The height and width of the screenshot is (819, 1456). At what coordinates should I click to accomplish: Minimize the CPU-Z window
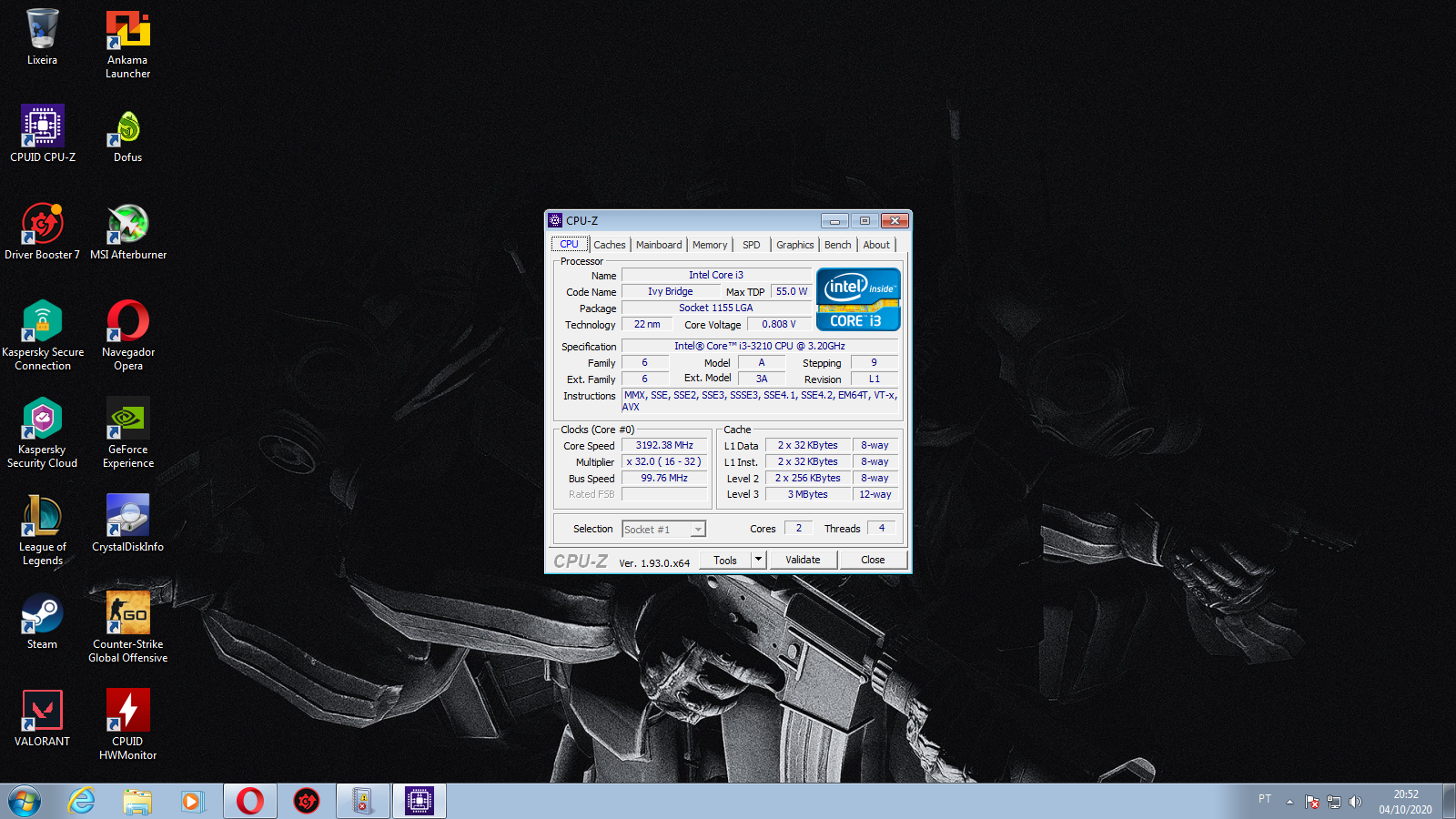click(834, 220)
